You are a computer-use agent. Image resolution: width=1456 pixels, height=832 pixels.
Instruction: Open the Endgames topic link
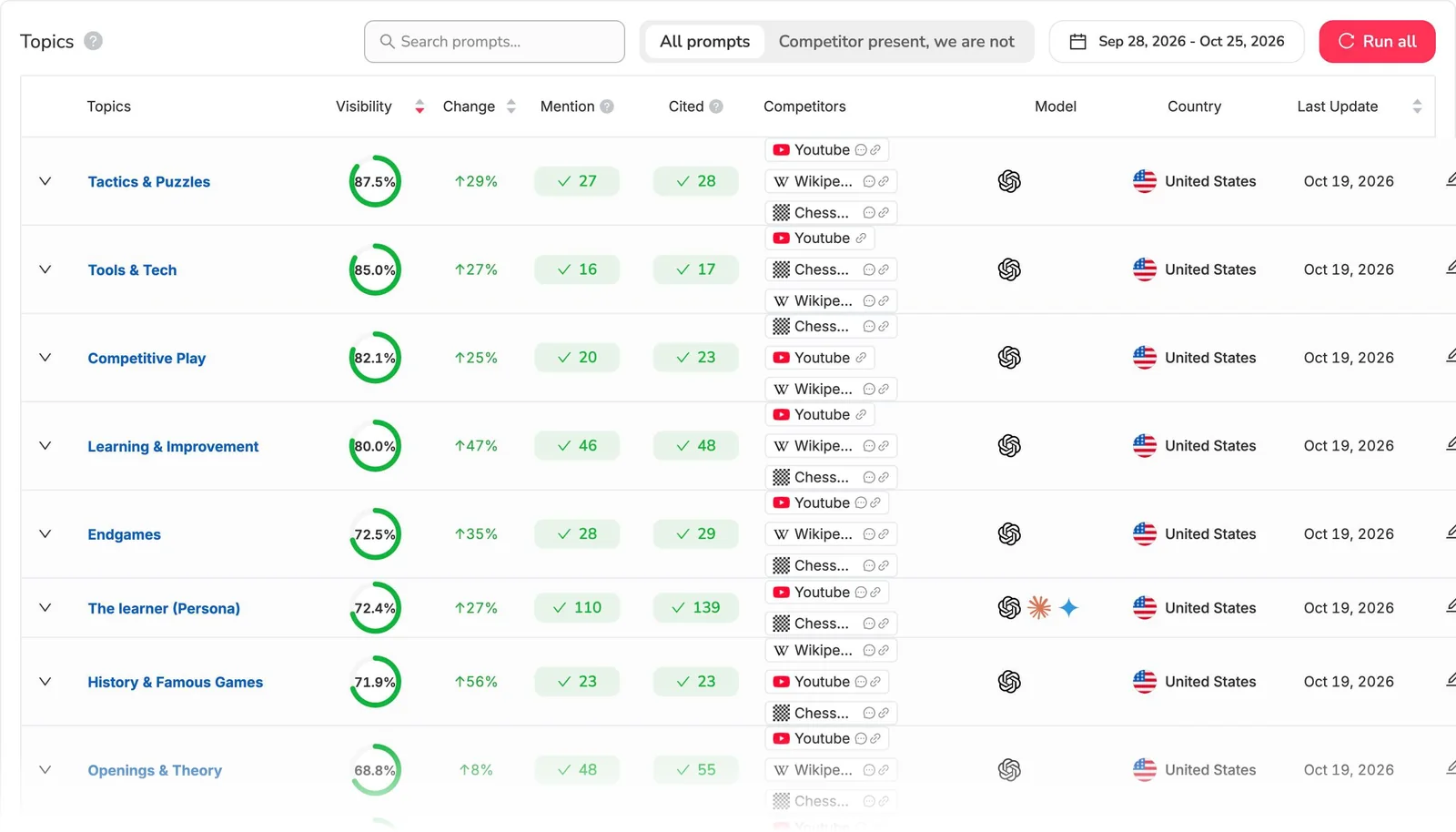tap(124, 534)
